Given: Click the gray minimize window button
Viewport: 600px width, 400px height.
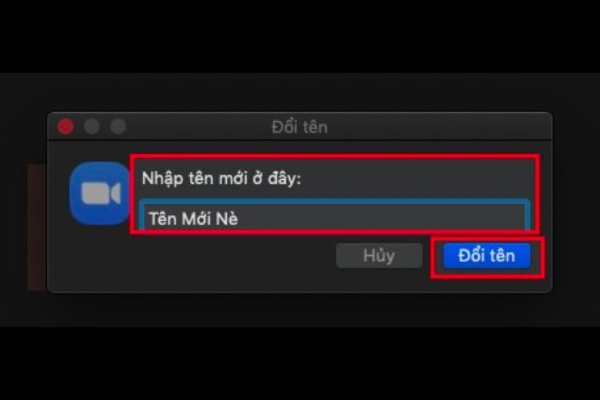Looking at the screenshot, I should (x=92, y=127).
